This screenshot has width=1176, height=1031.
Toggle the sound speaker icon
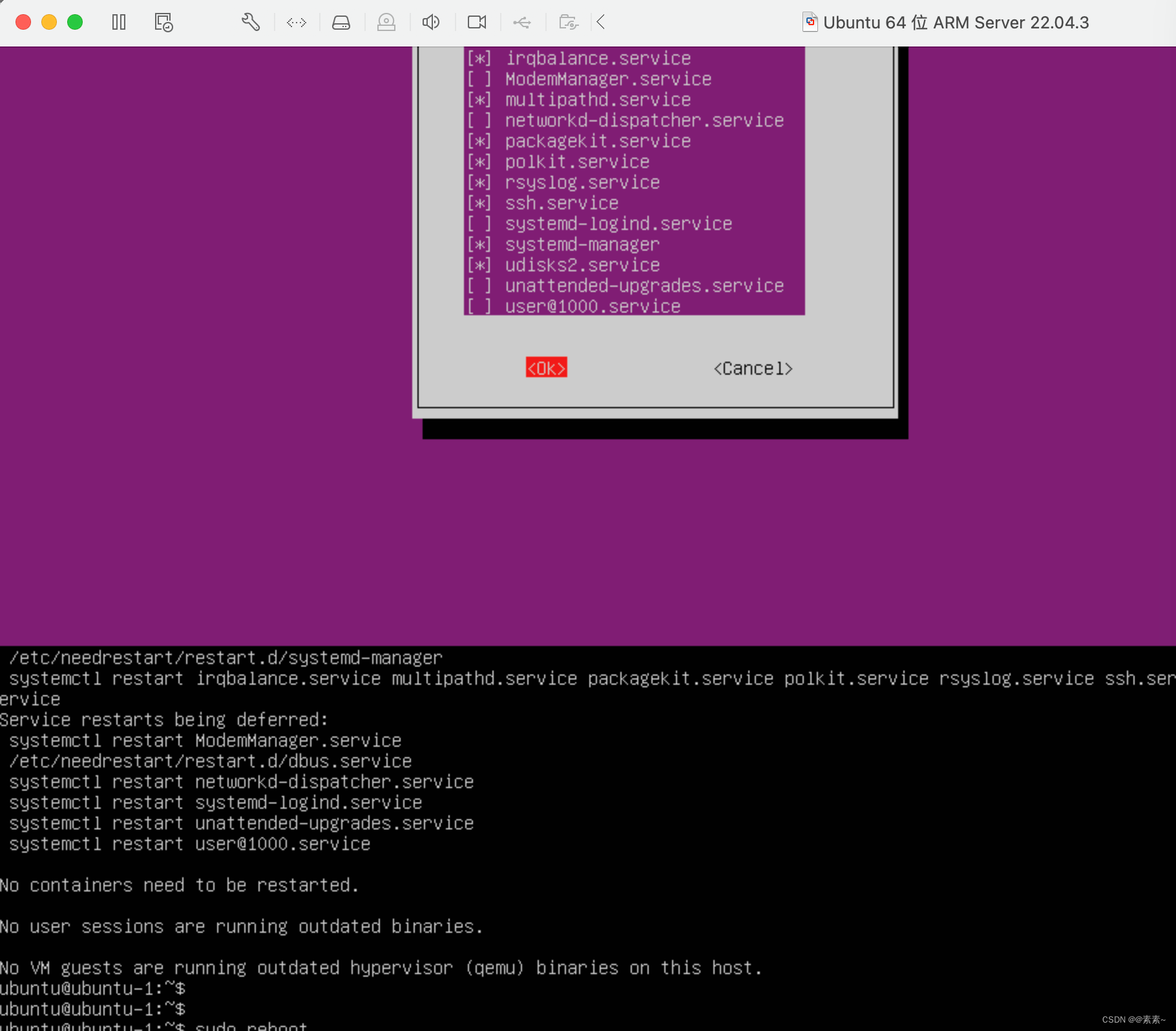coord(431,23)
